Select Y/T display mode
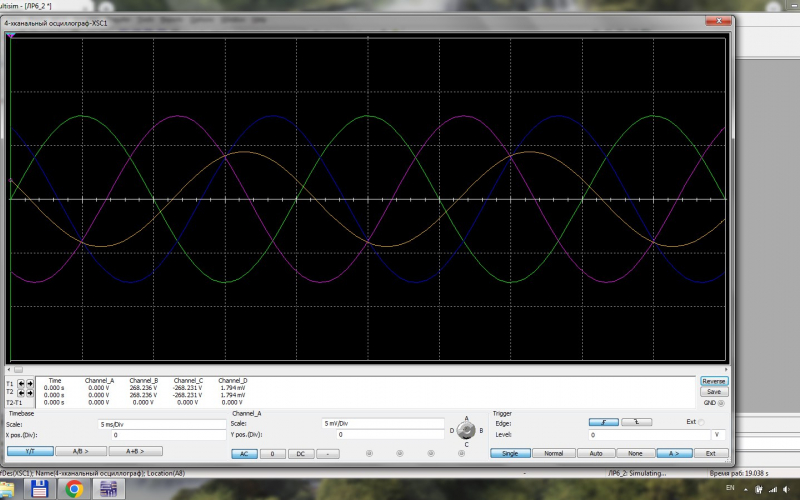Image resolution: width=800 pixels, height=500 pixels. [x=30, y=451]
